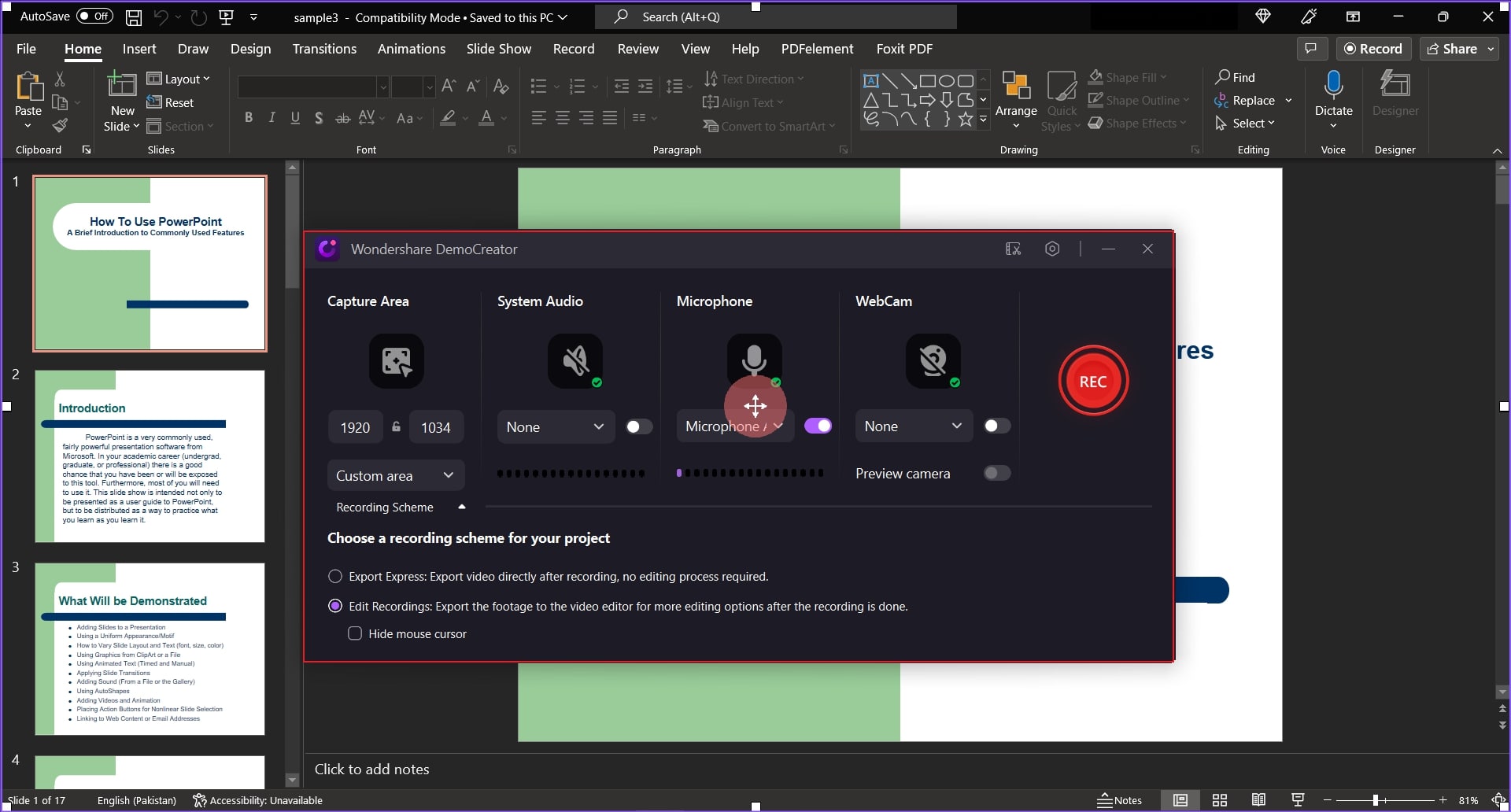Check the Hide mouse cursor checkbox
The image size is (1511, 812).
pos(355,633)
